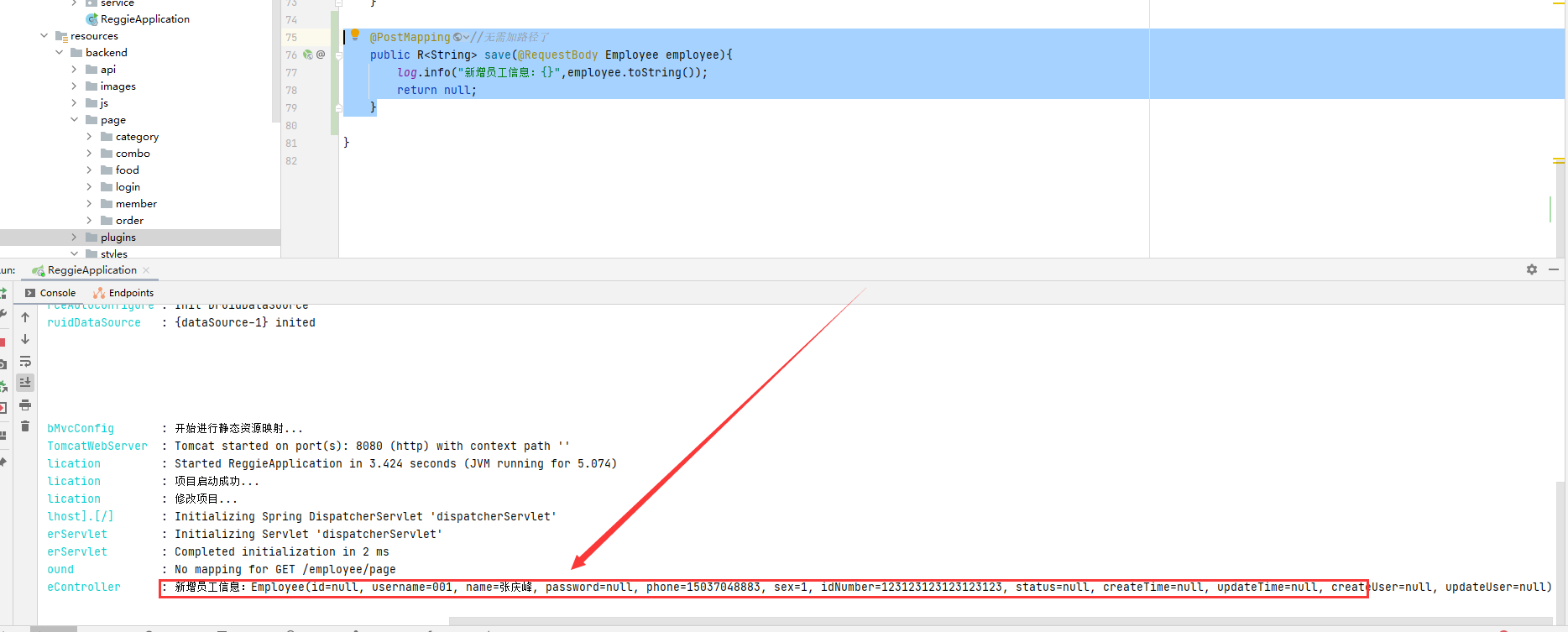Image resolution: width=1568 pixels, height=632 pixels.
Task: Collapse the backend folder
Action: pyautogui.click(x=60, y=52)
